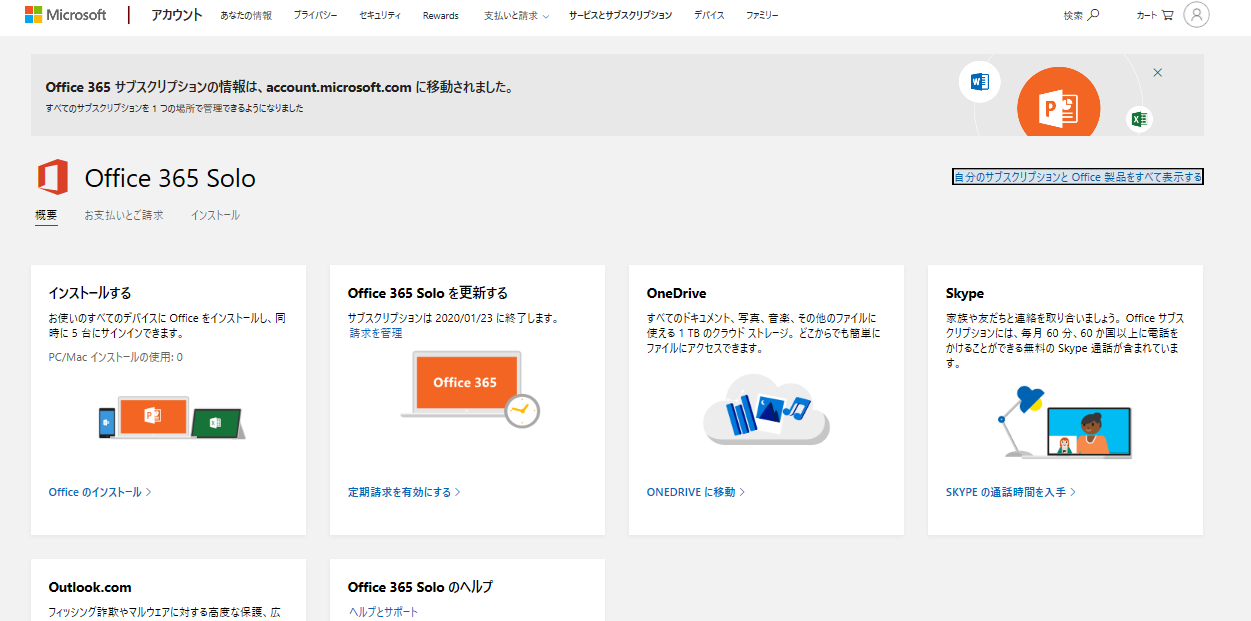Click the Excel icon in banner
1251x621 pixels.
[x=1138, y=119]
